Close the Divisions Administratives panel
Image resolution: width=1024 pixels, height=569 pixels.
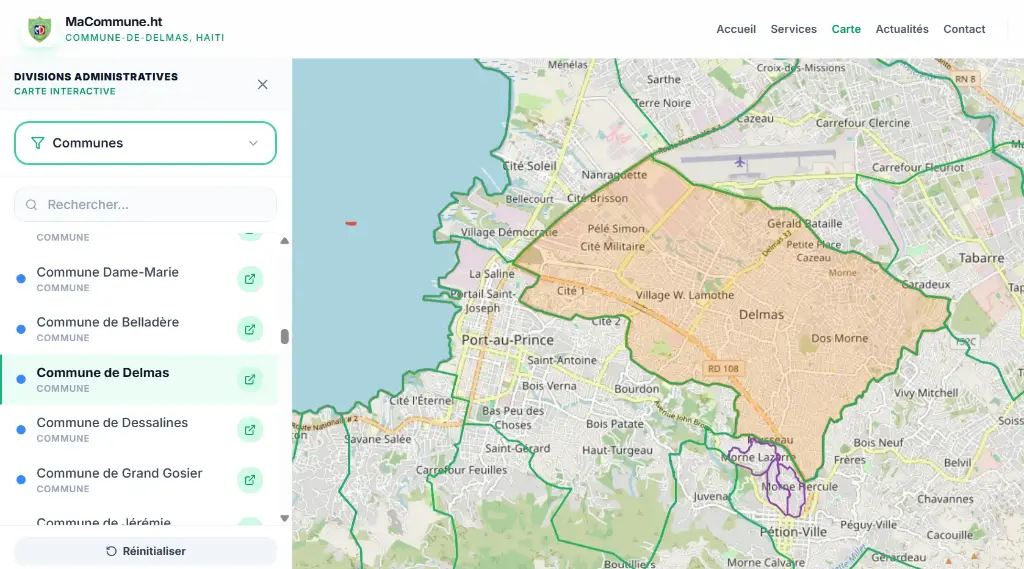point(263,84)
